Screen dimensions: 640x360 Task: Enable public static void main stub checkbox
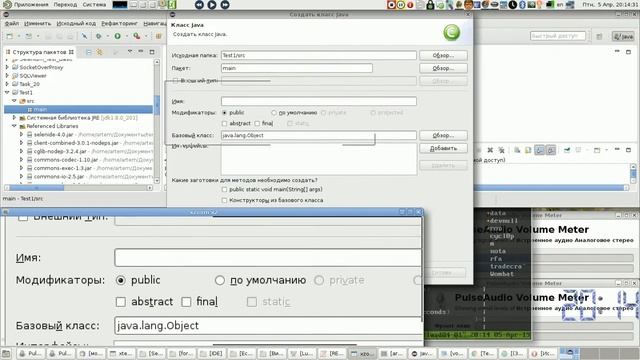point(224,189)
